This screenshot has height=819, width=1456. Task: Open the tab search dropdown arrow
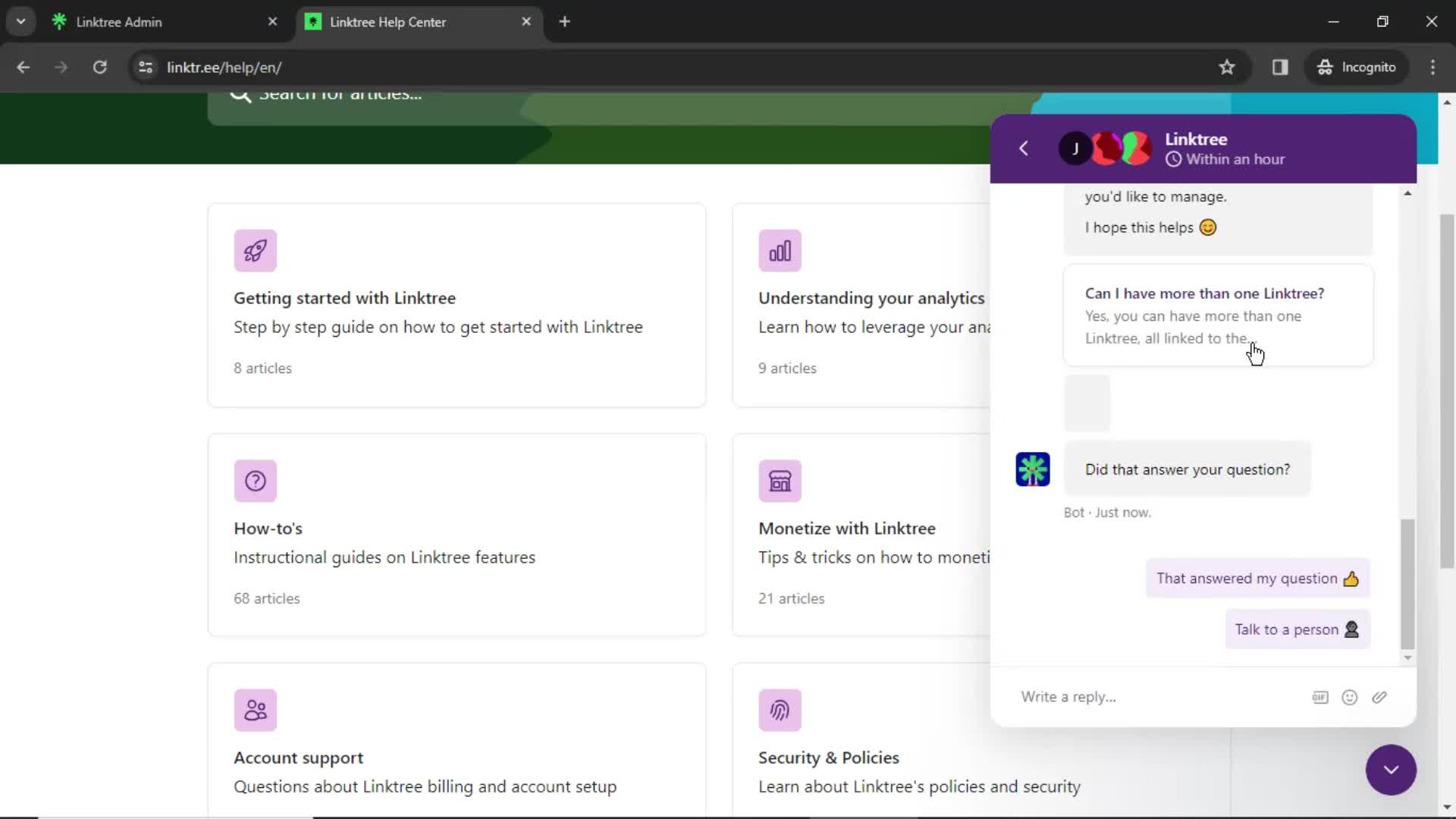pyautogui.click(x=21, y=22)
